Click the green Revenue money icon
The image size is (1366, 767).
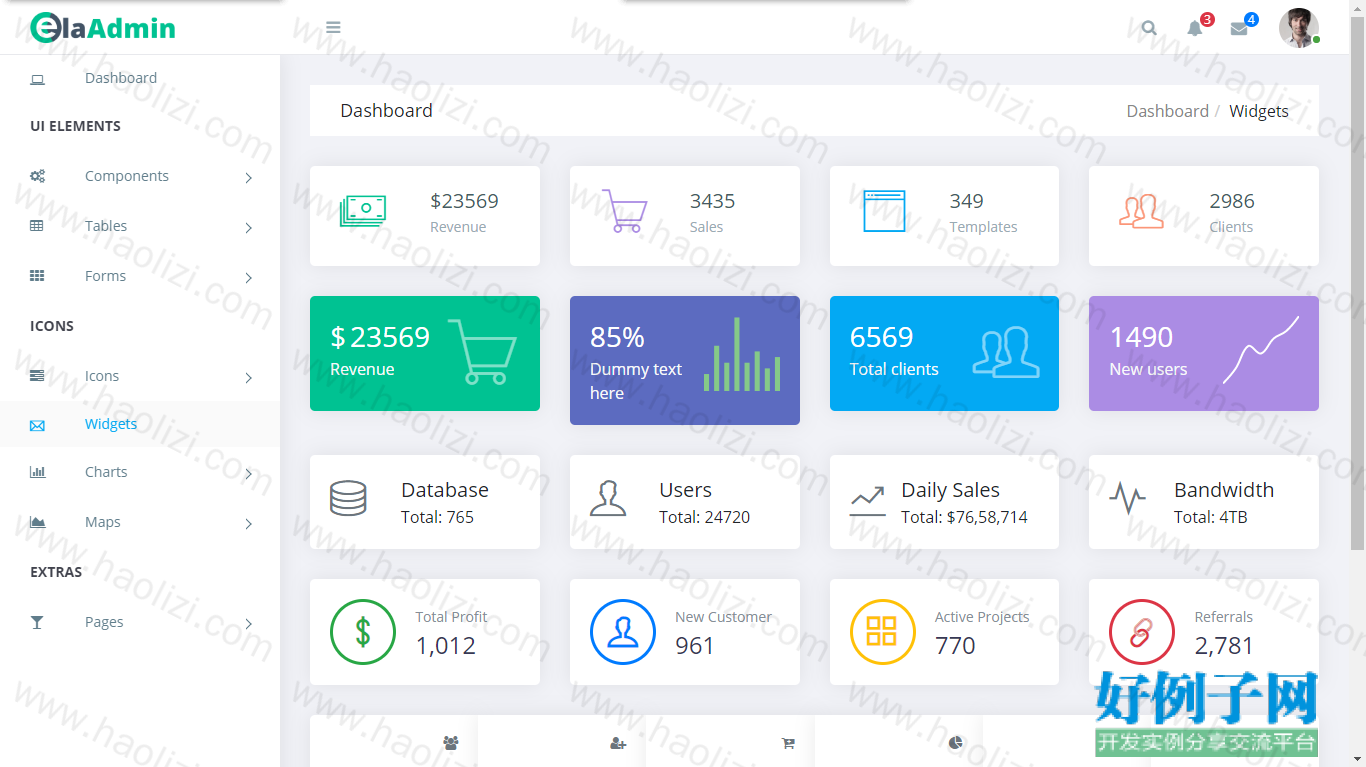363,210
